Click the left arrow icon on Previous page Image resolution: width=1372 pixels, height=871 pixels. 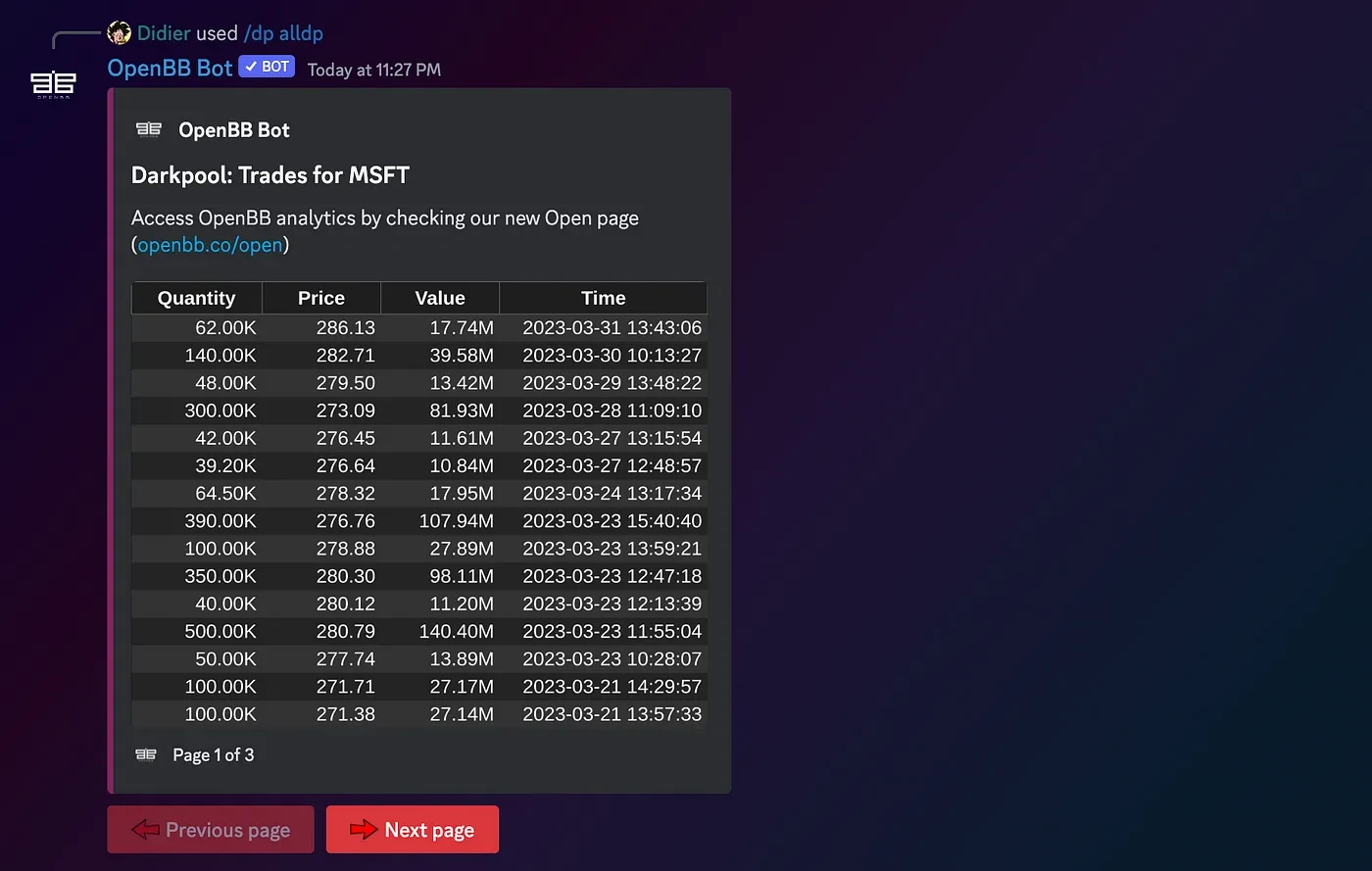click(x=145, y=830)
